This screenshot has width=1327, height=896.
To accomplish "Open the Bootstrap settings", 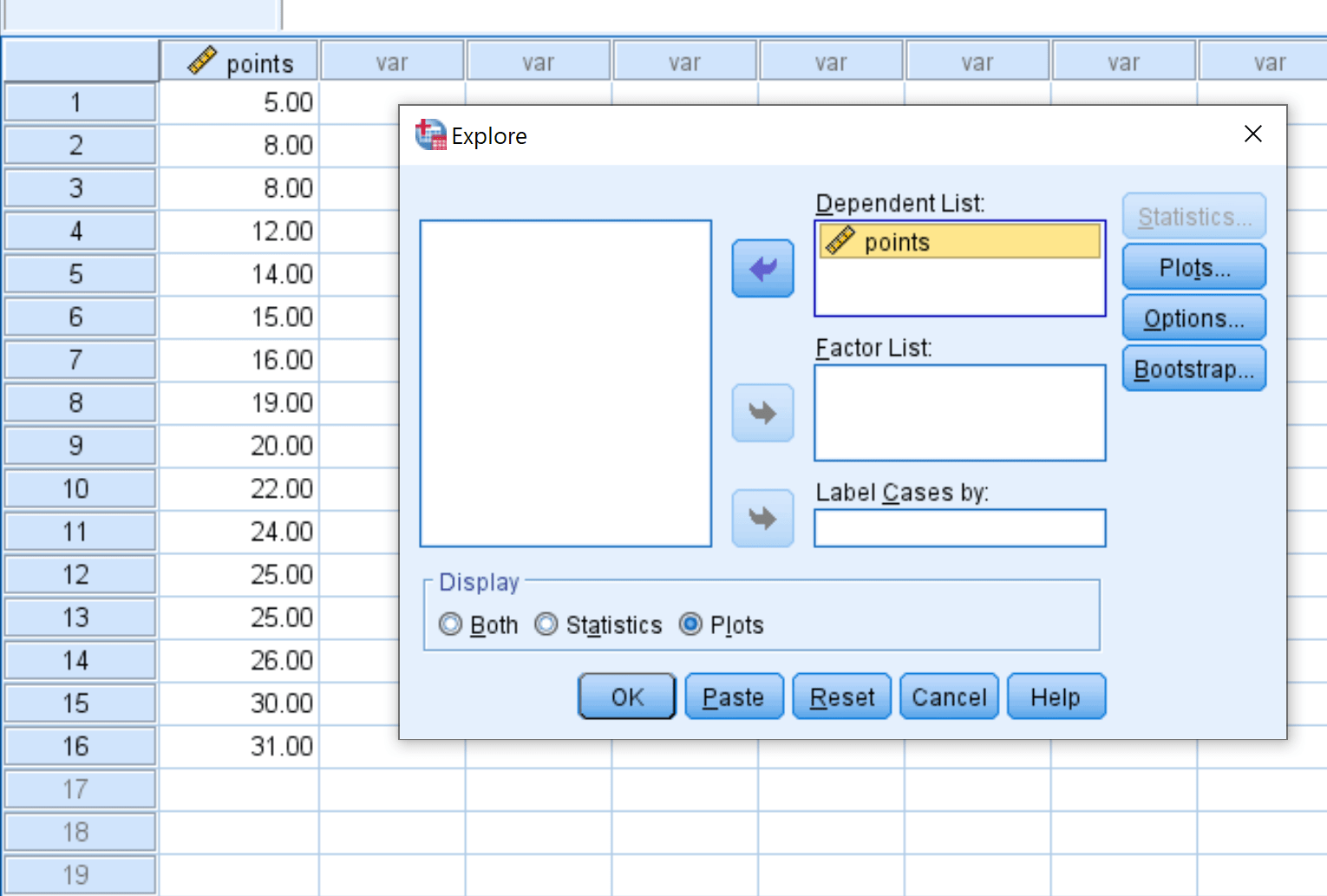I will [x=1193, y=368].
